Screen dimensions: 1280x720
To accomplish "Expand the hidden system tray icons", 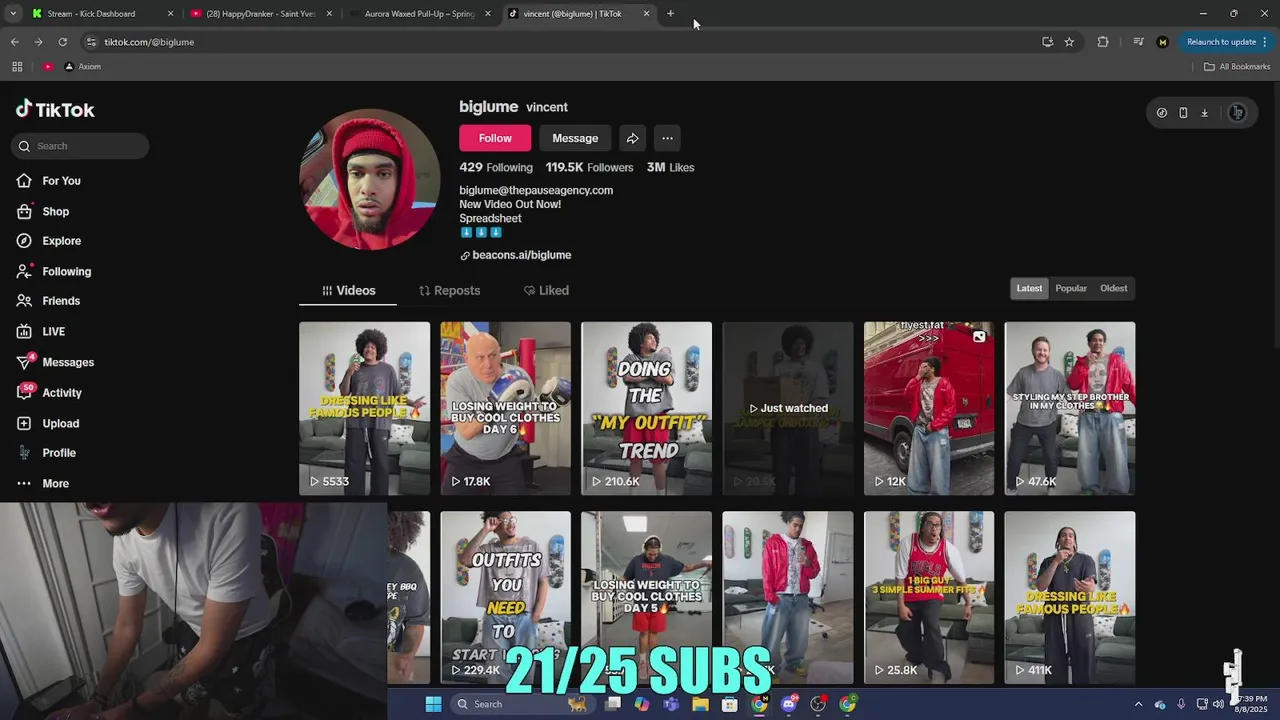I will (1138, 704).
